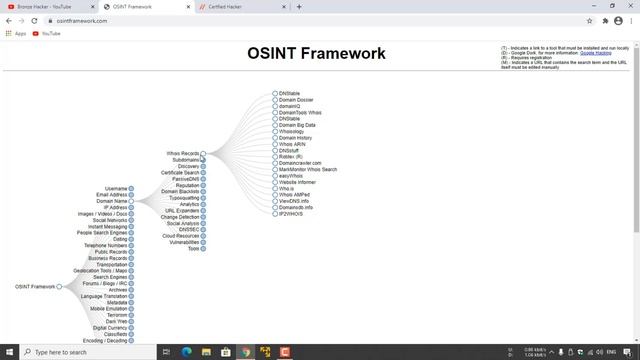The image size is (640, 360).
Task: Switch to the Certified Hacker tab
Action: pos(242,7)
